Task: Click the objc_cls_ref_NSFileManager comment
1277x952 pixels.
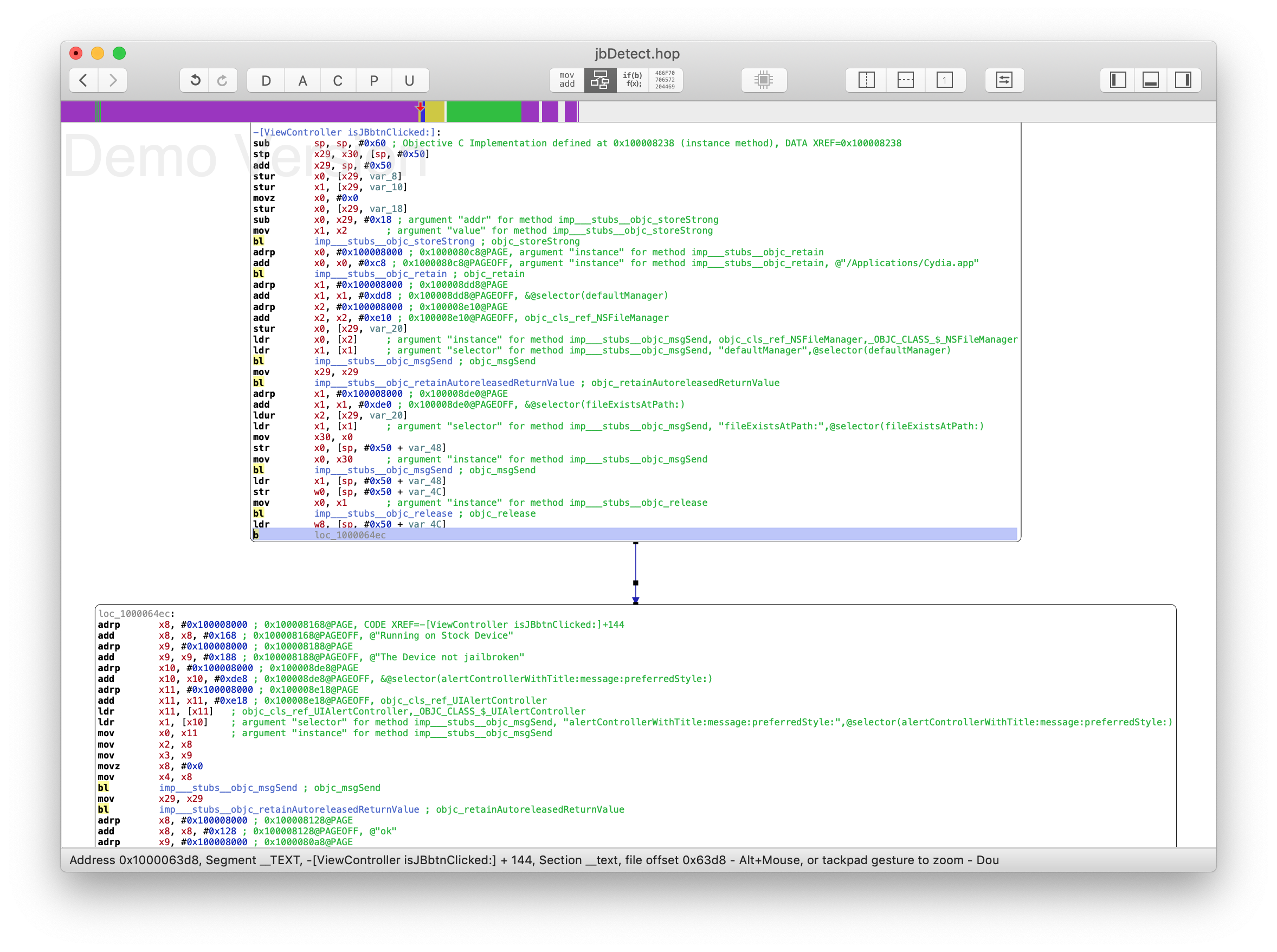Action: coord(597,318)
